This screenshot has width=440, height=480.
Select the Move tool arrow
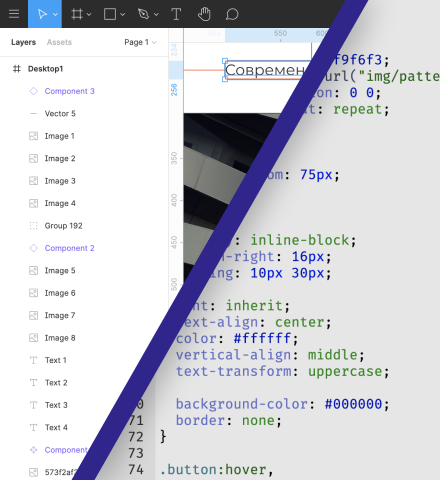(x=42, y=14)
